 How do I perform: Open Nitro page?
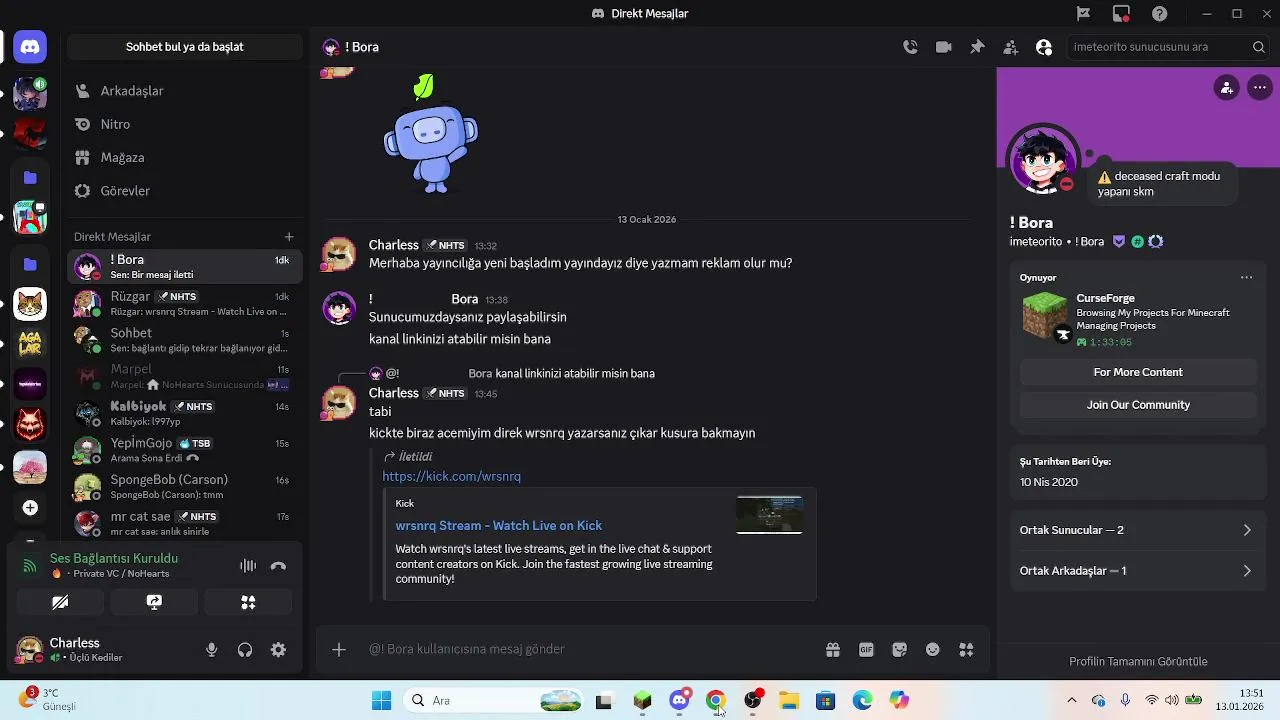coord(185,124)
